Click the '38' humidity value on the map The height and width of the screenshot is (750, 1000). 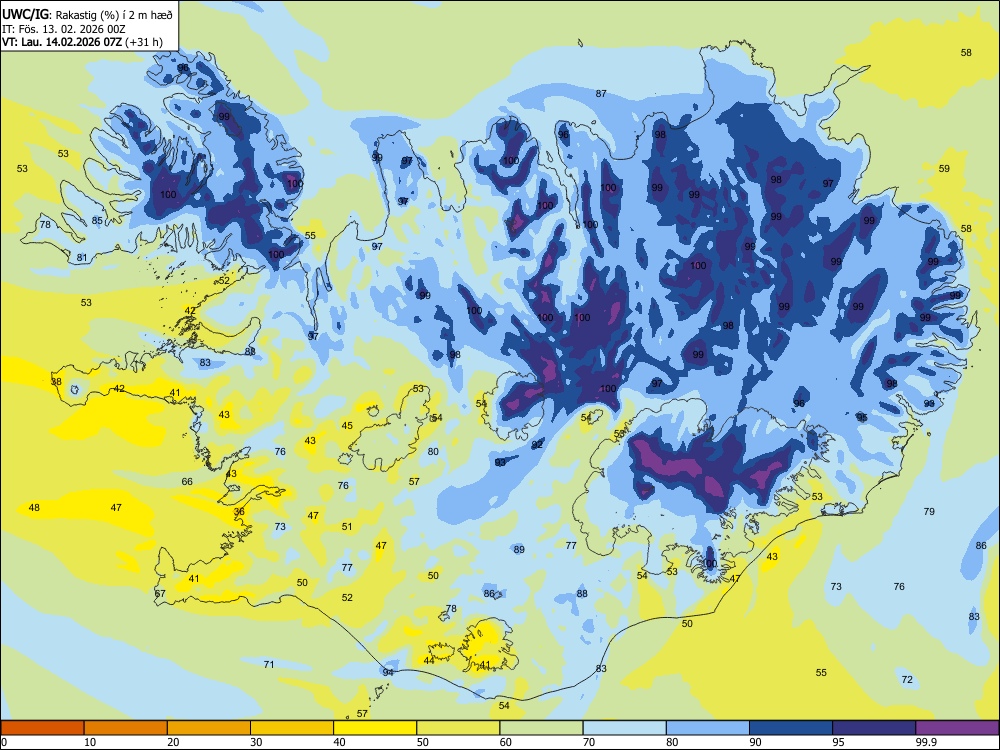[56, 382]
